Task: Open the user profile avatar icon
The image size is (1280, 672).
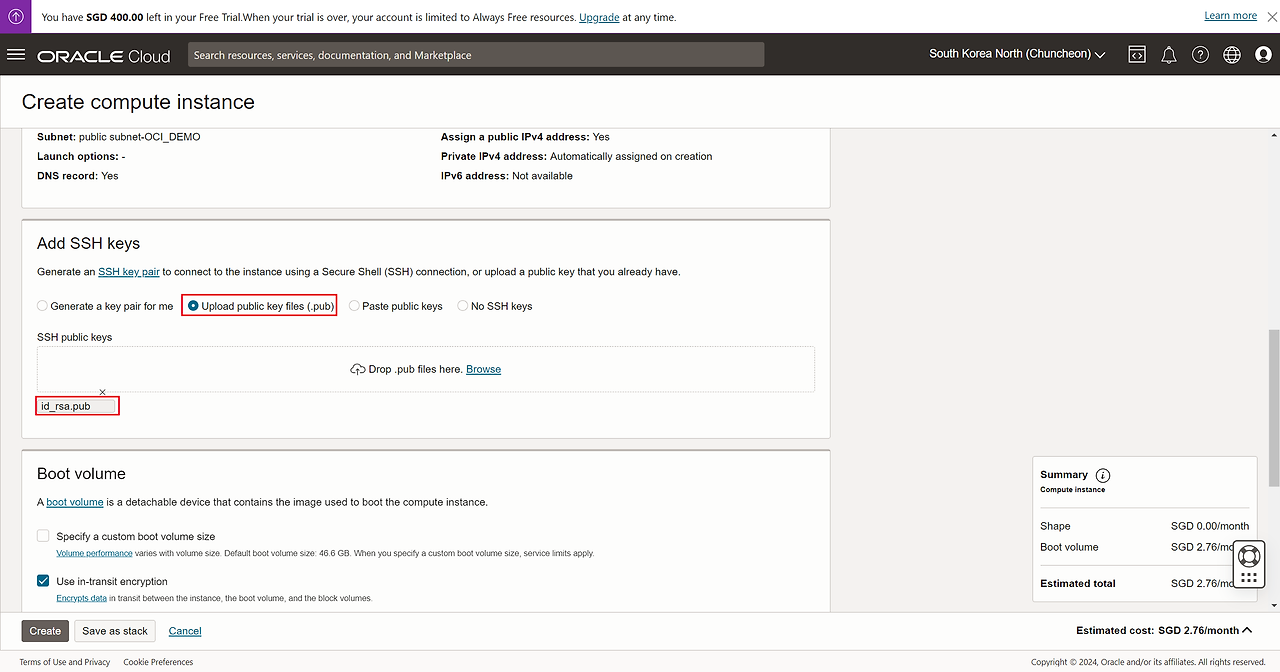Action: pyautogui.click(x=1263, y=55)
